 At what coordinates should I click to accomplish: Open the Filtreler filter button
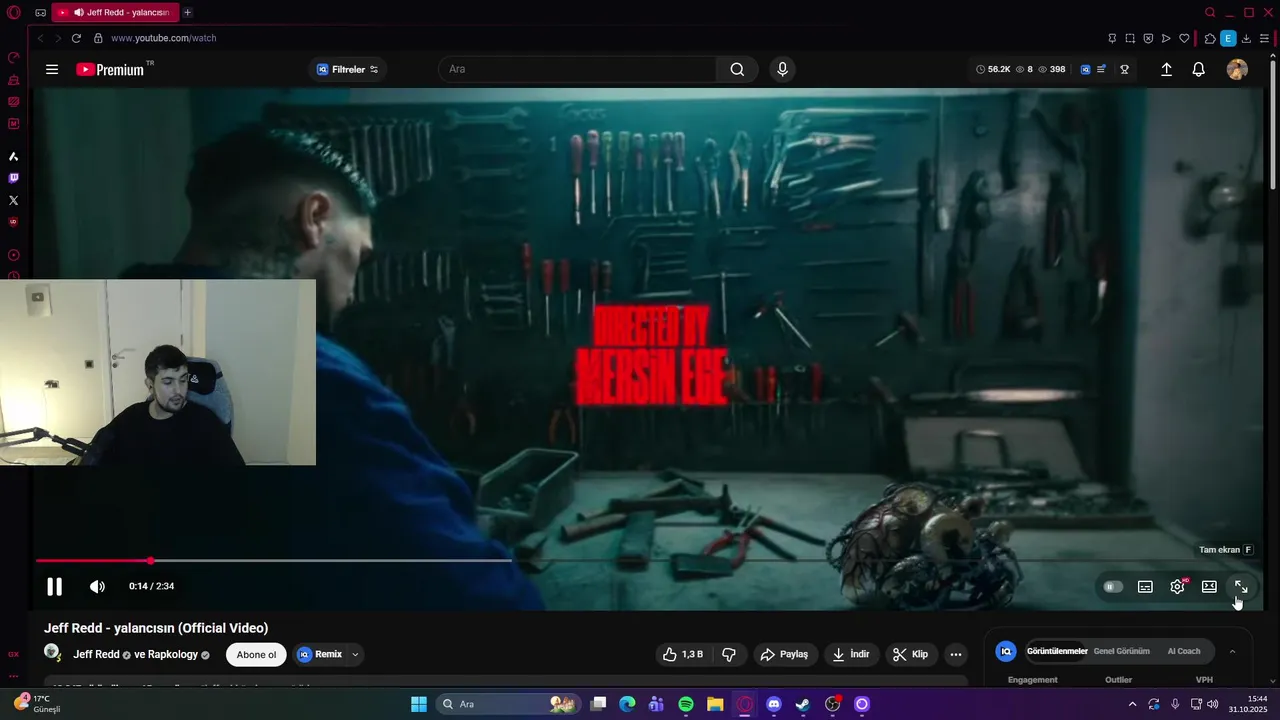coord(347,69)
